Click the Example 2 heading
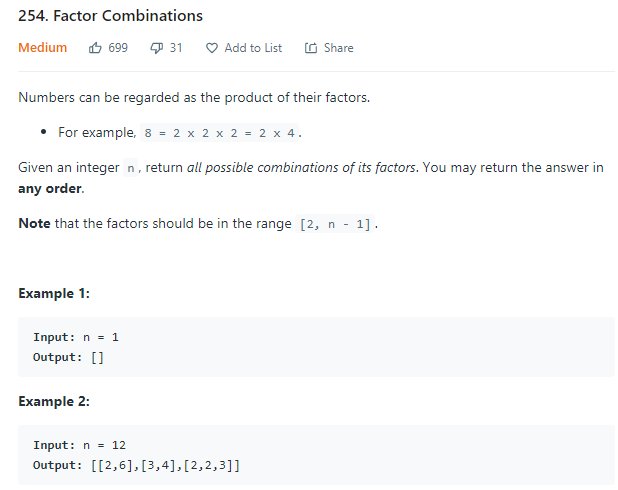618x490 pixels. pos(54,401)
